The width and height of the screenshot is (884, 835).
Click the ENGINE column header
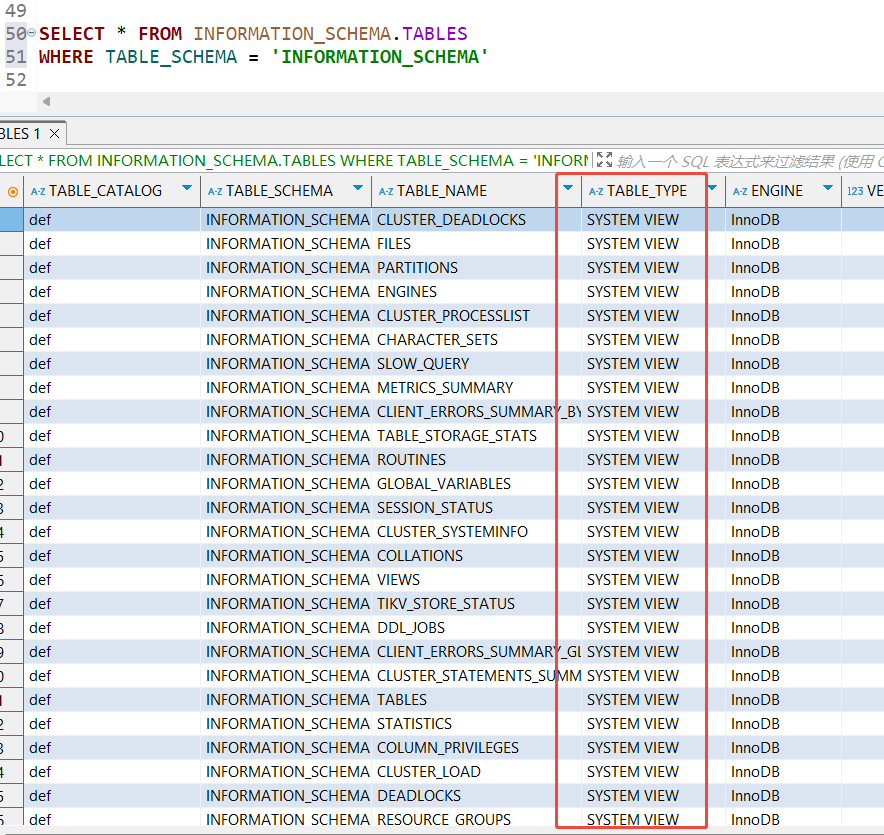click(x=783, y=191)
